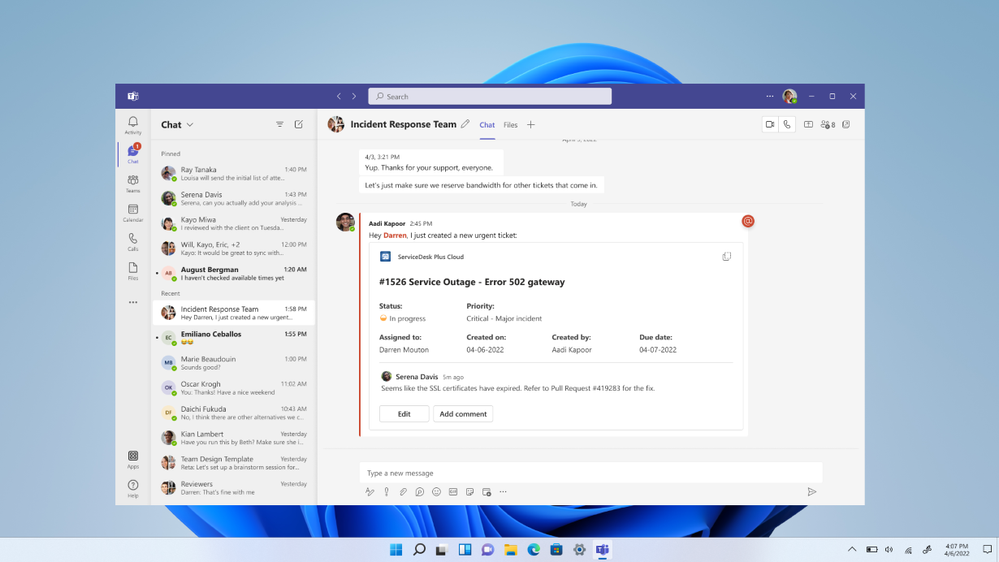Open Will, Kayo, Eric, +2 group chat
The image size is (999, 562).
click(234, 248)
